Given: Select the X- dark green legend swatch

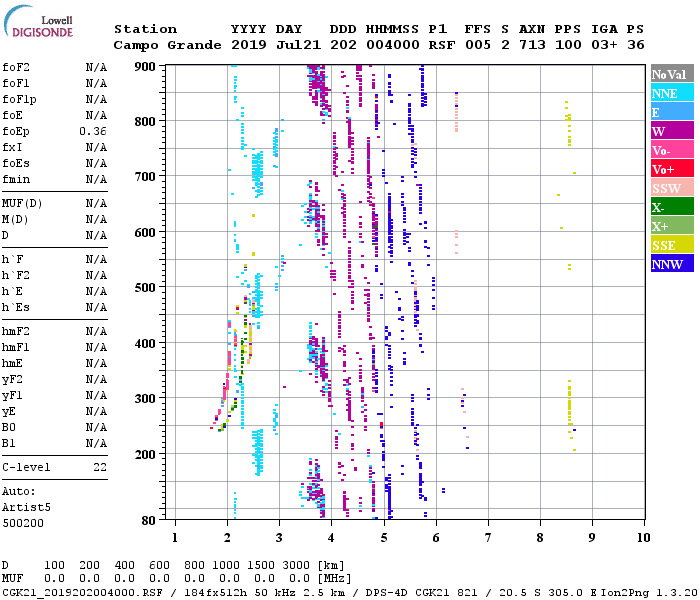Looking at the screenshot, I should click(672, 207).
